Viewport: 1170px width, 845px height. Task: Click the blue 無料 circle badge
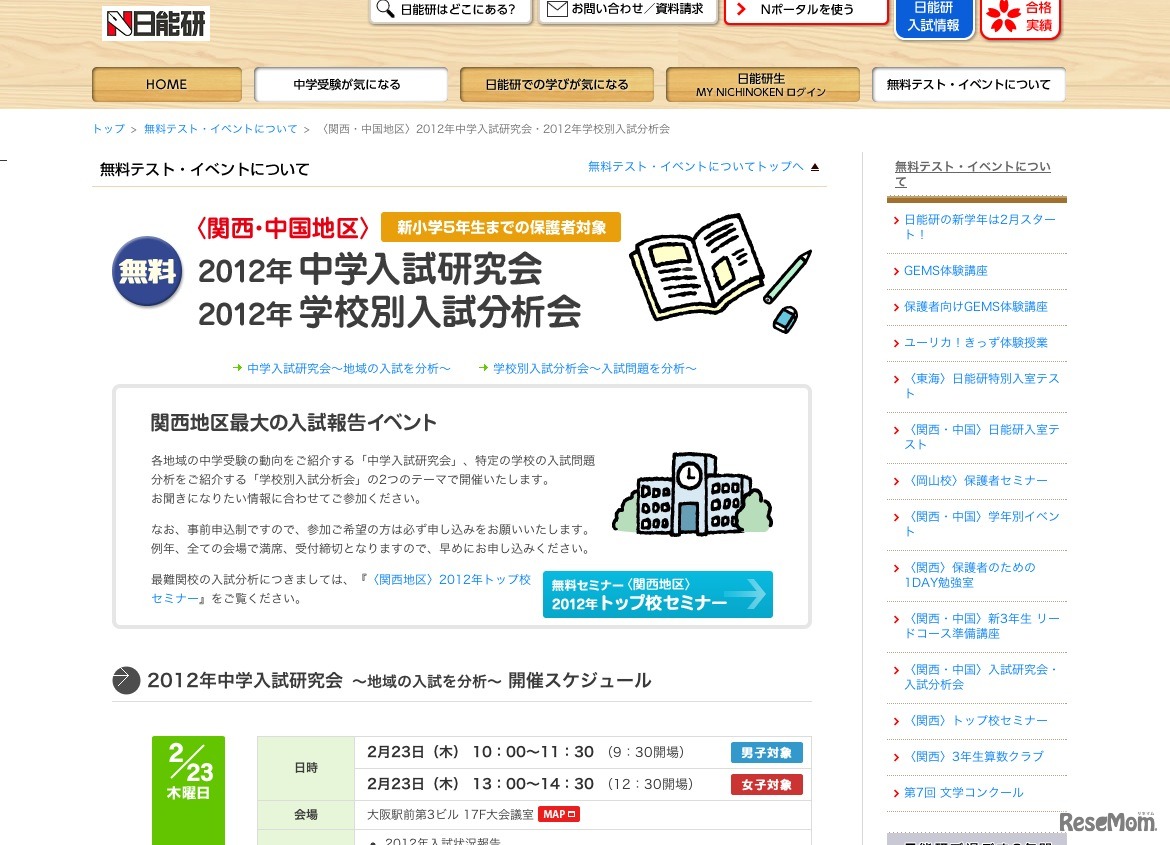click(x=146, y=271)
